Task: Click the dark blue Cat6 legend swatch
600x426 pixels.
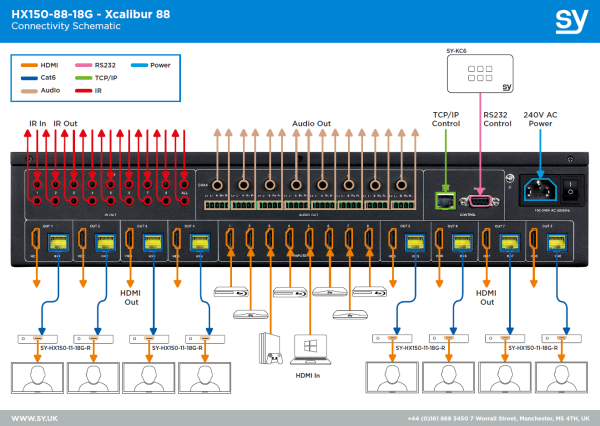Action: tap(29, 78)
